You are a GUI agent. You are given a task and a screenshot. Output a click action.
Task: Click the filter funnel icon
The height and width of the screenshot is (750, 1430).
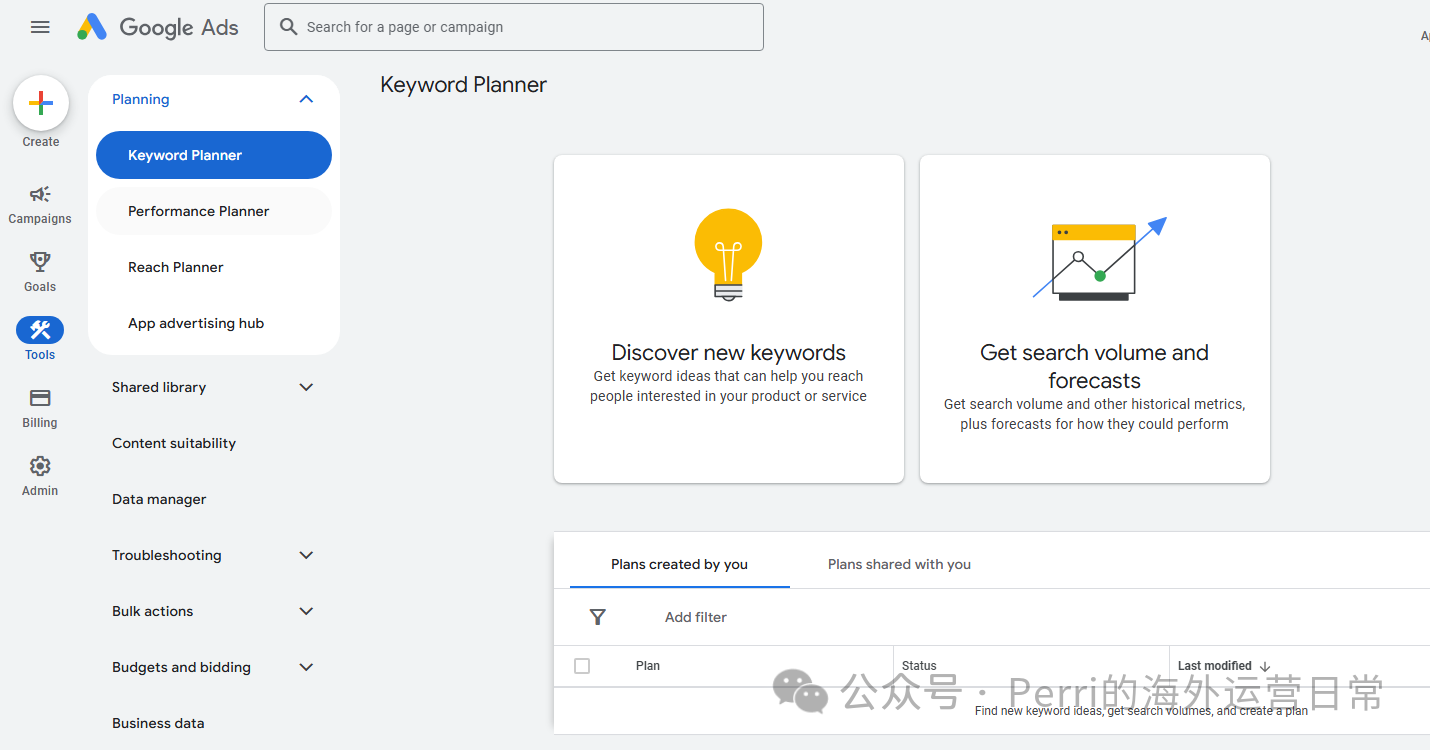click(598, 617)
